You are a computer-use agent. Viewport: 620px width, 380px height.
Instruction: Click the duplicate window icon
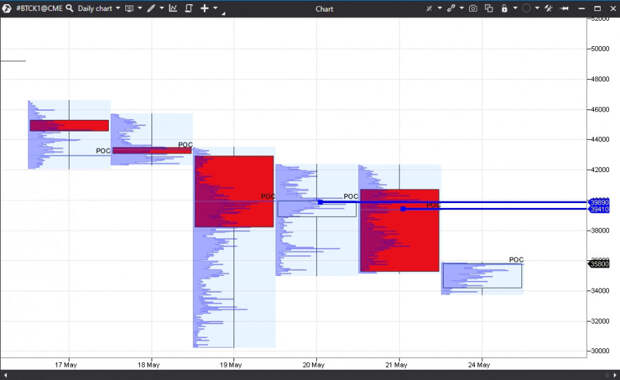[489, 8]
